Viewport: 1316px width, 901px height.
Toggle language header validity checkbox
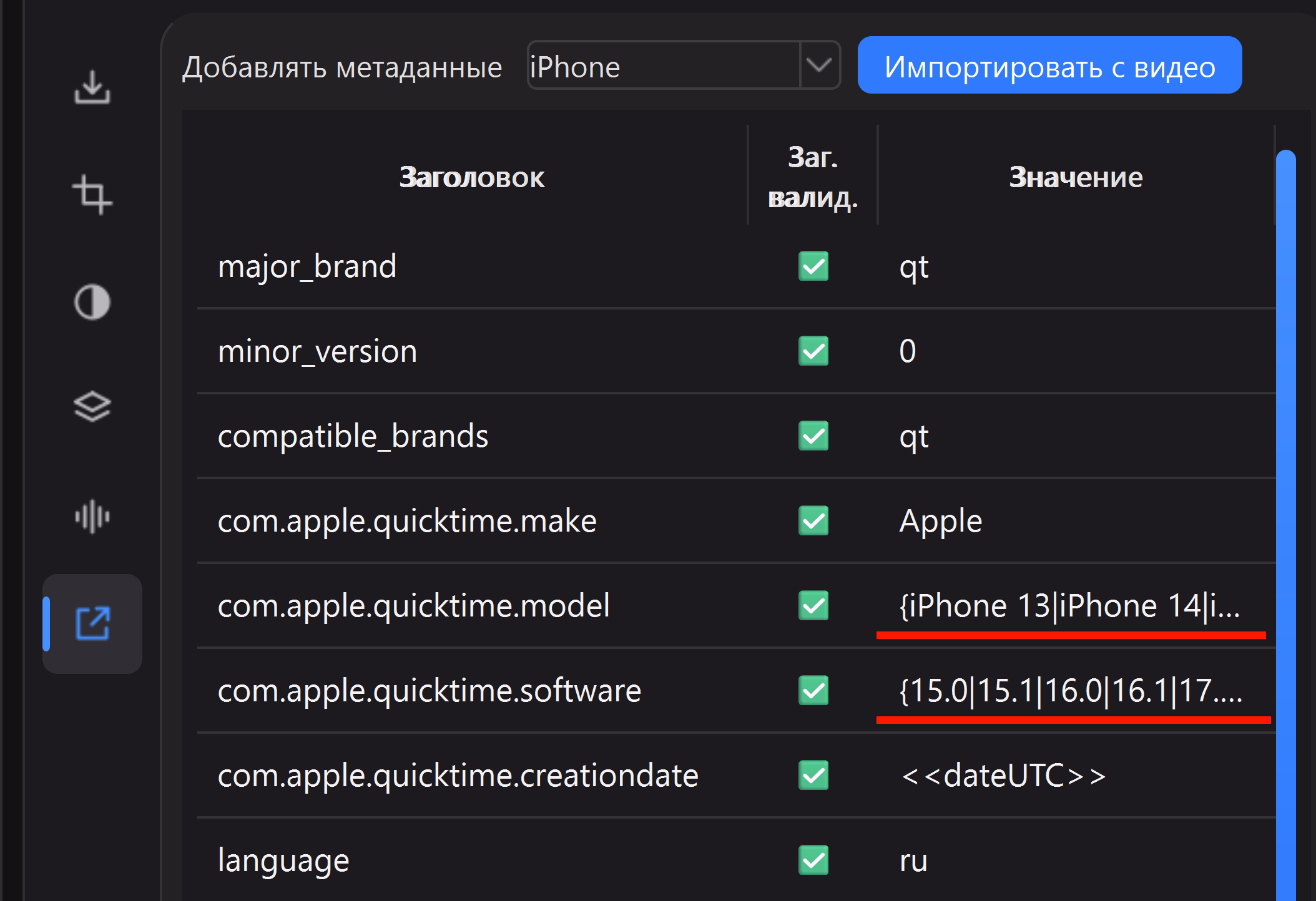coord(813,860)
